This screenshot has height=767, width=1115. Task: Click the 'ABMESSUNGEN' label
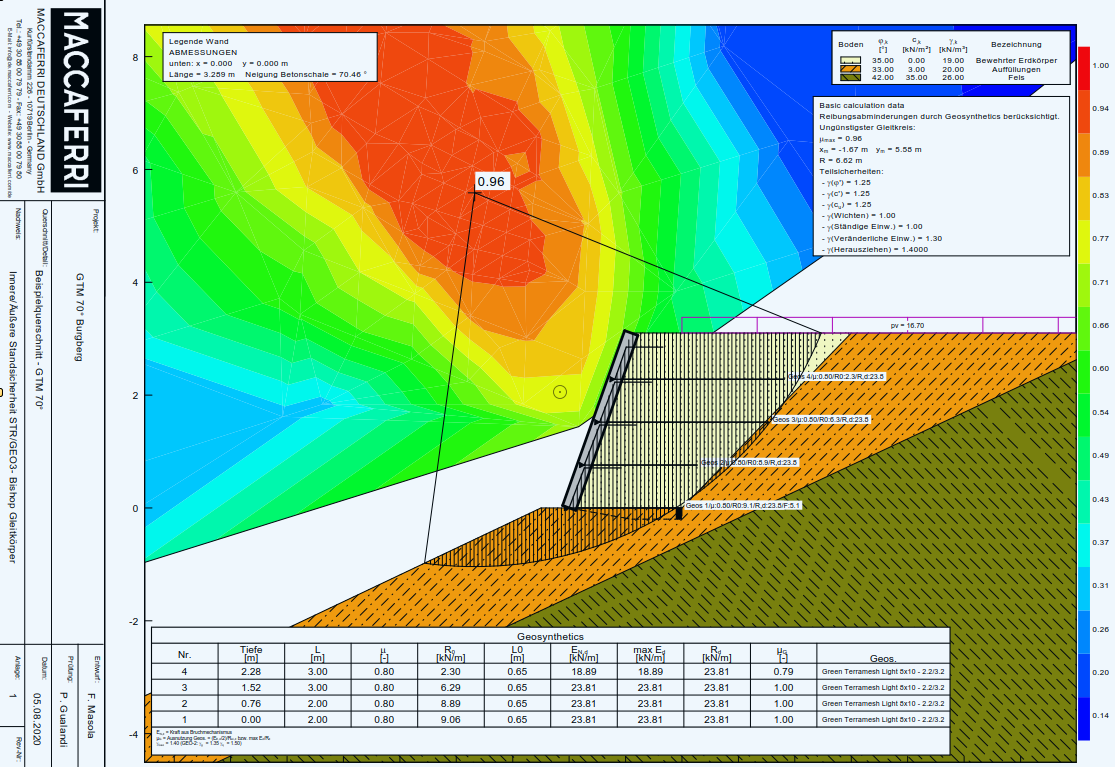pyautogui.click(x=203, y=52)
